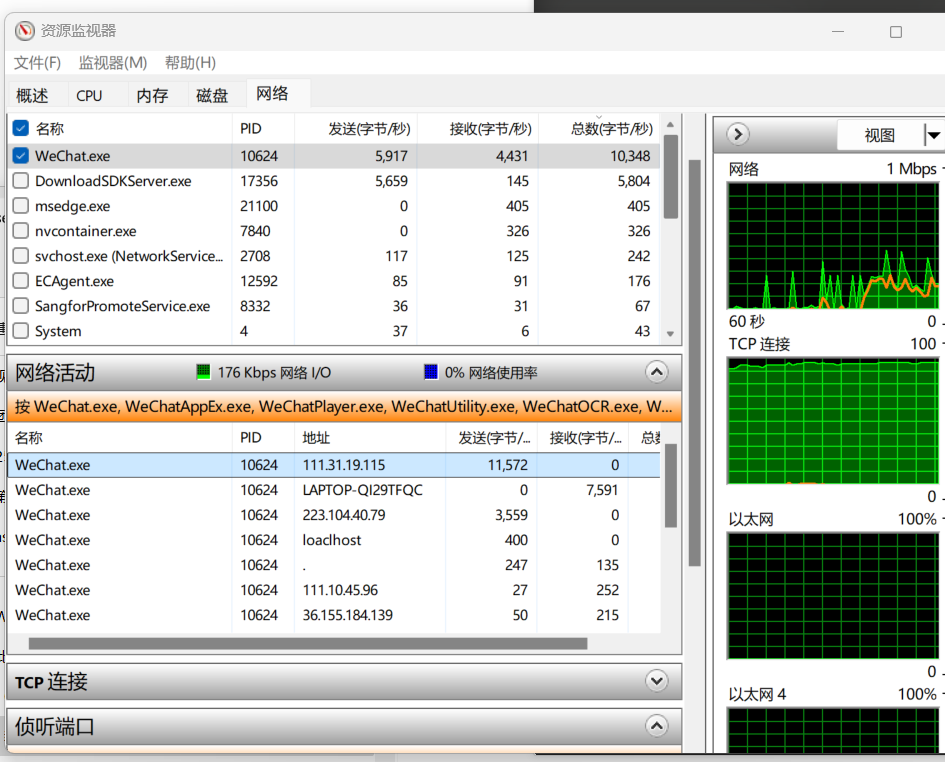This screenshot has width=945, height=762.
Task: Expand the TCP 连接 section chevron
Action: (x=656, y=681)
